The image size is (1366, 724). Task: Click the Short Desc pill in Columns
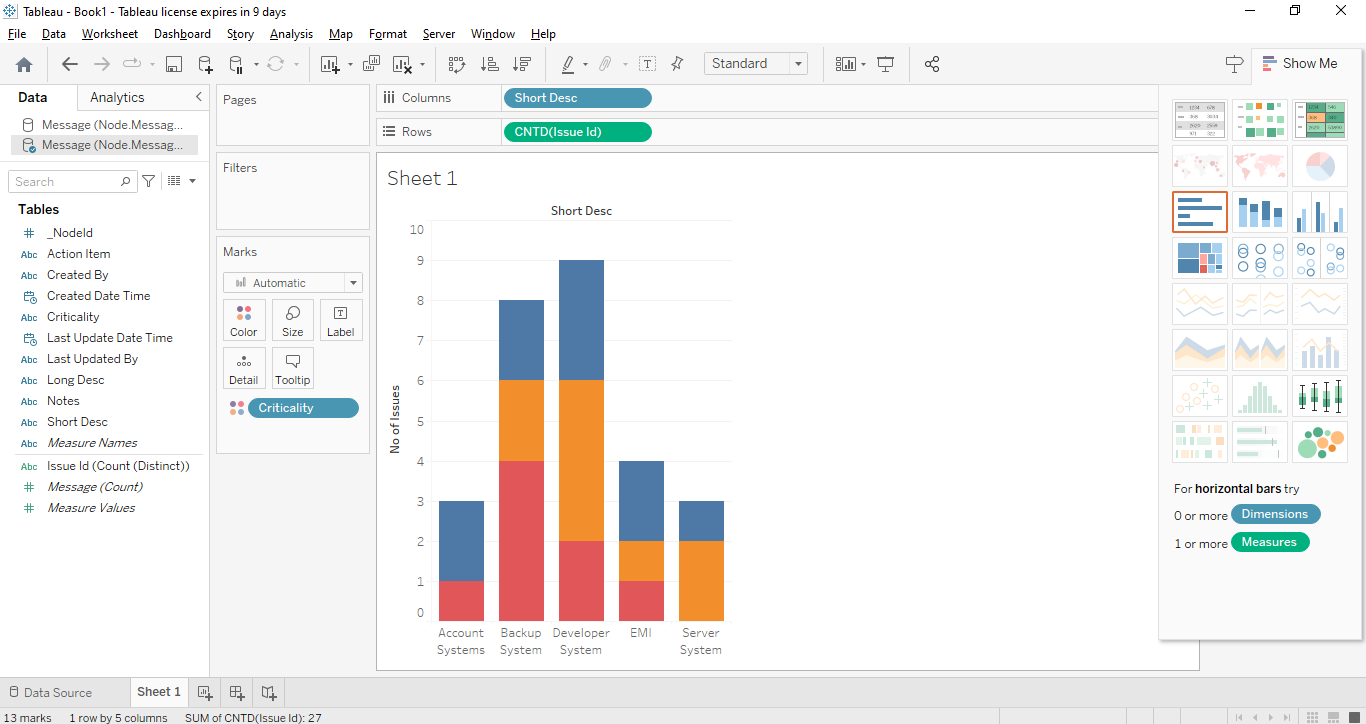tap(577, 98)
